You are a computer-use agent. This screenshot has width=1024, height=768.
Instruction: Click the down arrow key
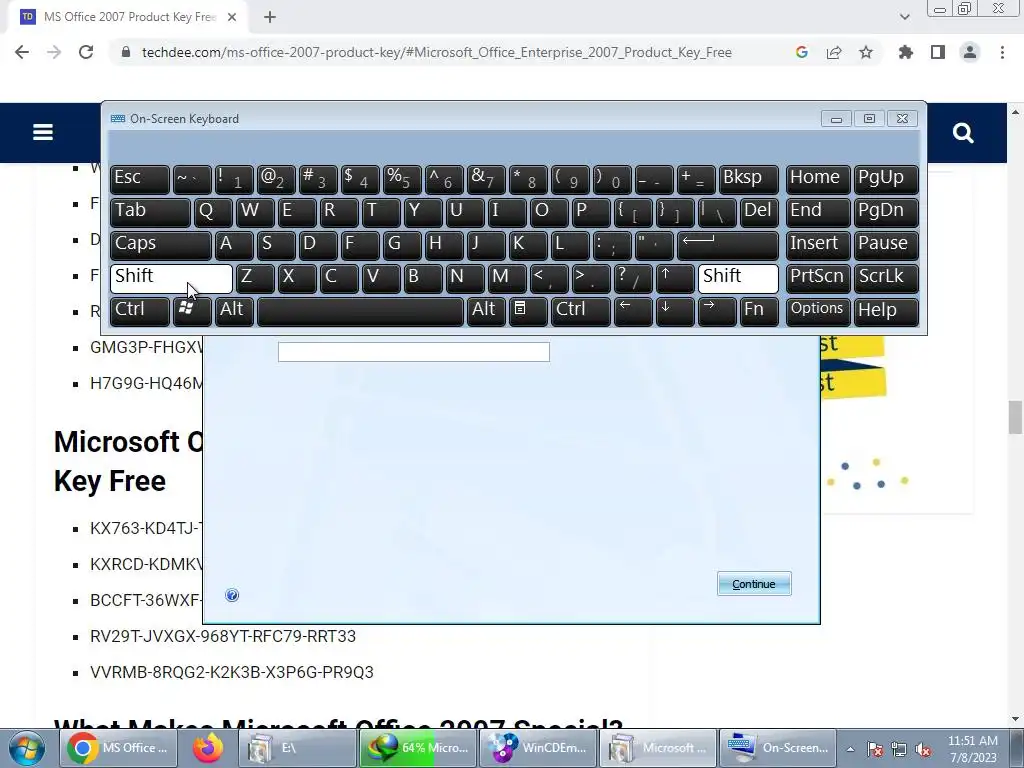coord(675,312)
